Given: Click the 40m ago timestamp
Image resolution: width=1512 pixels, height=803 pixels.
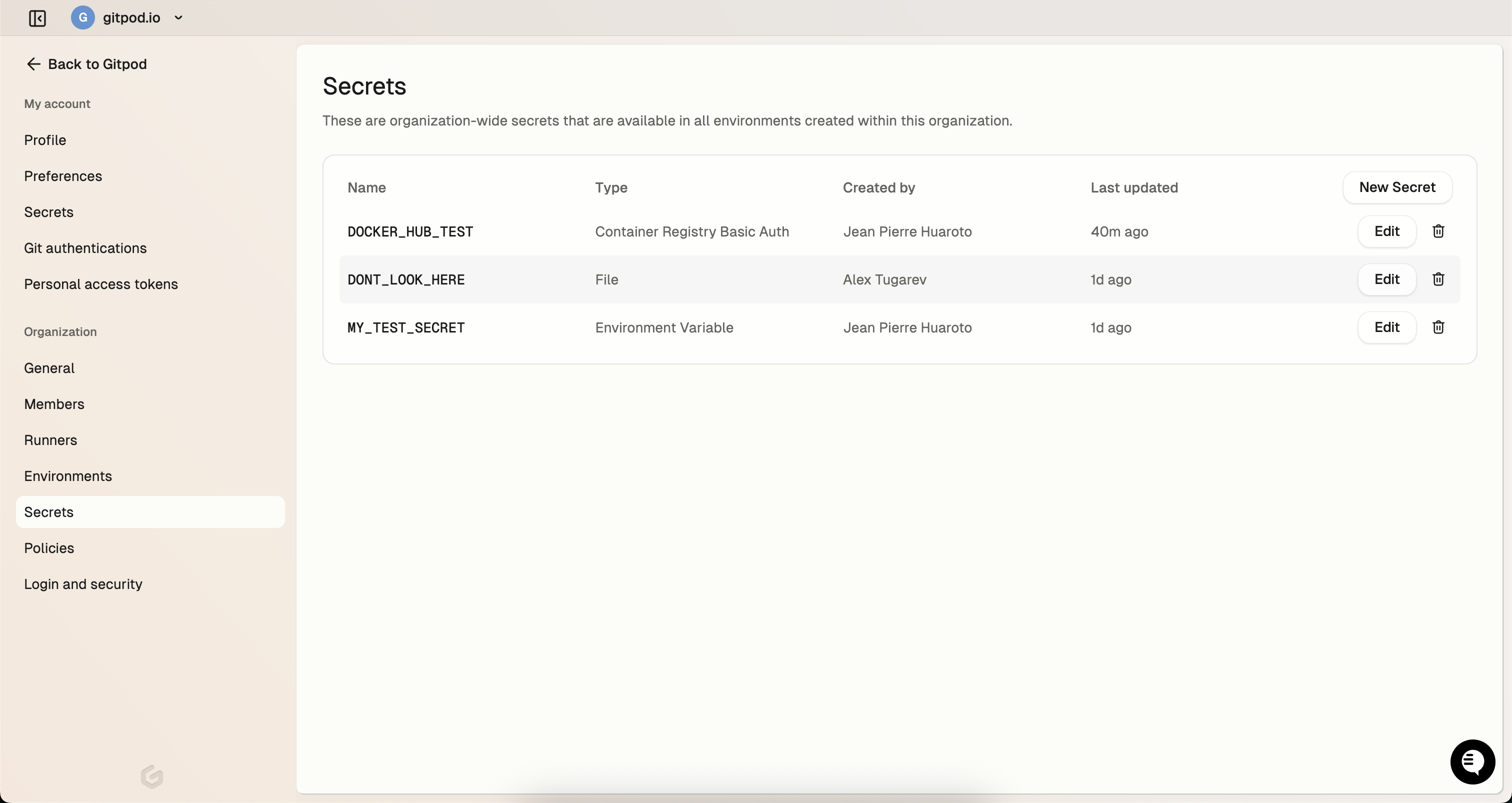Looking at the screenshot, I should (1119, 232).
